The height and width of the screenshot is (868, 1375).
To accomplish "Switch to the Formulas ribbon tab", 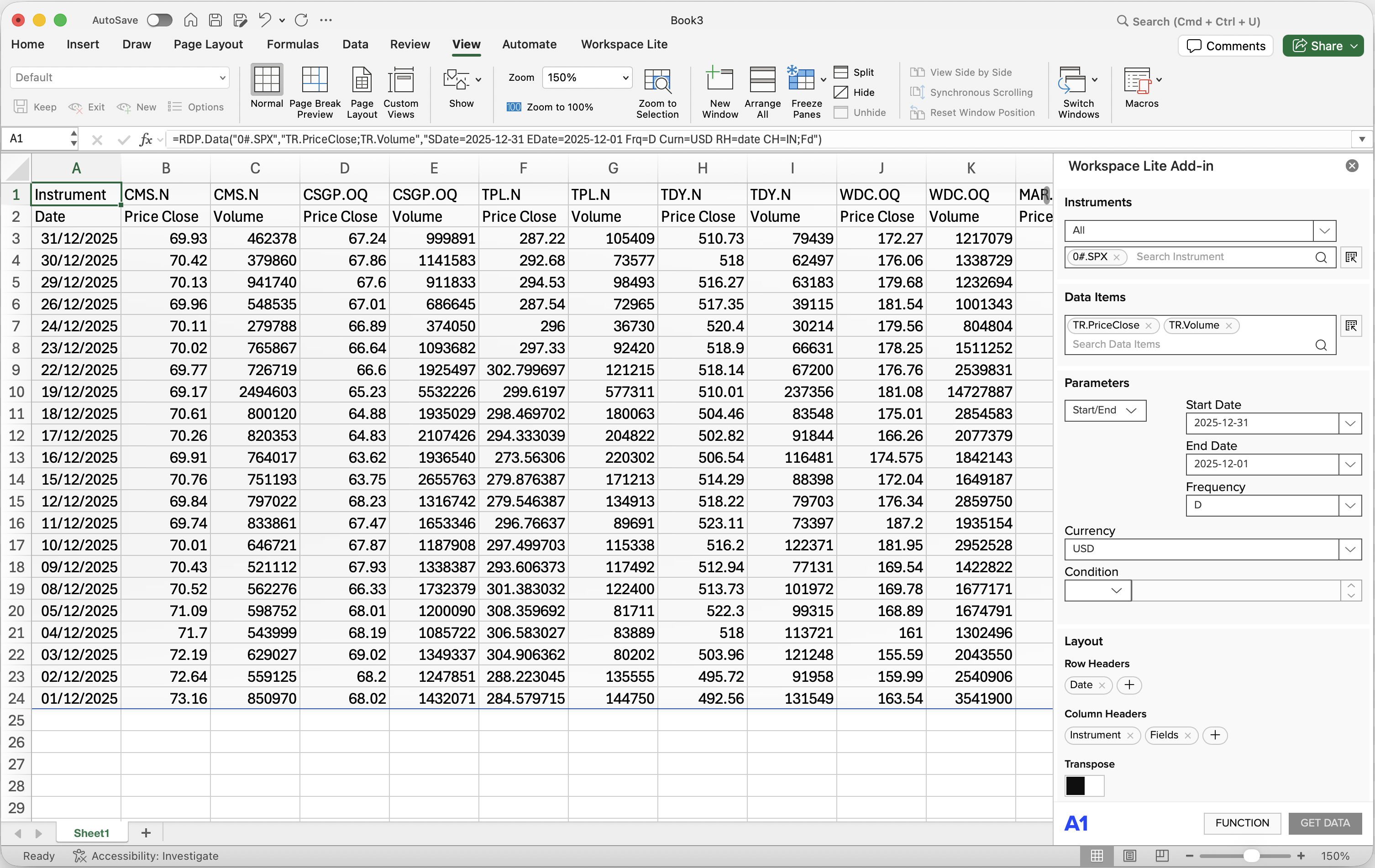I will click(x=292, y=45).
